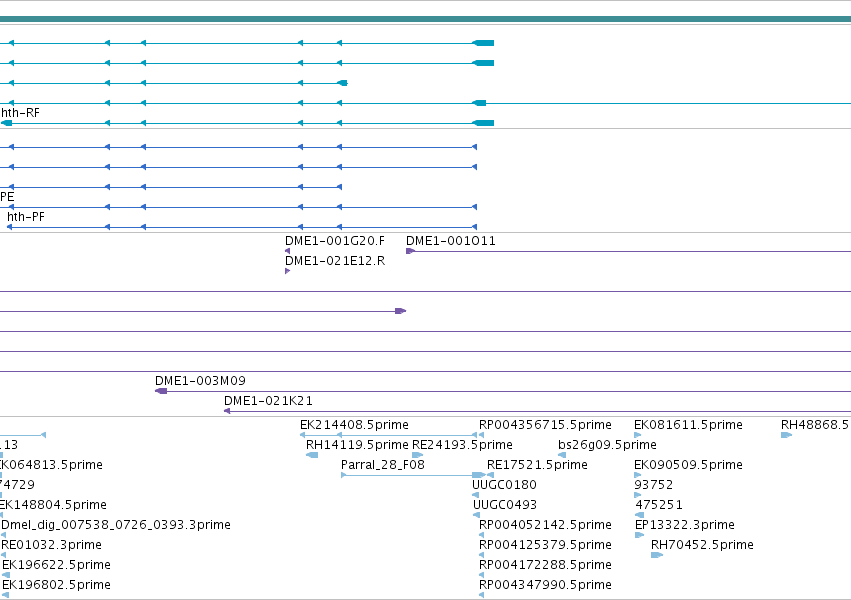Click the DME1-021E12.R purple arrow glyph

click(288, 271)
